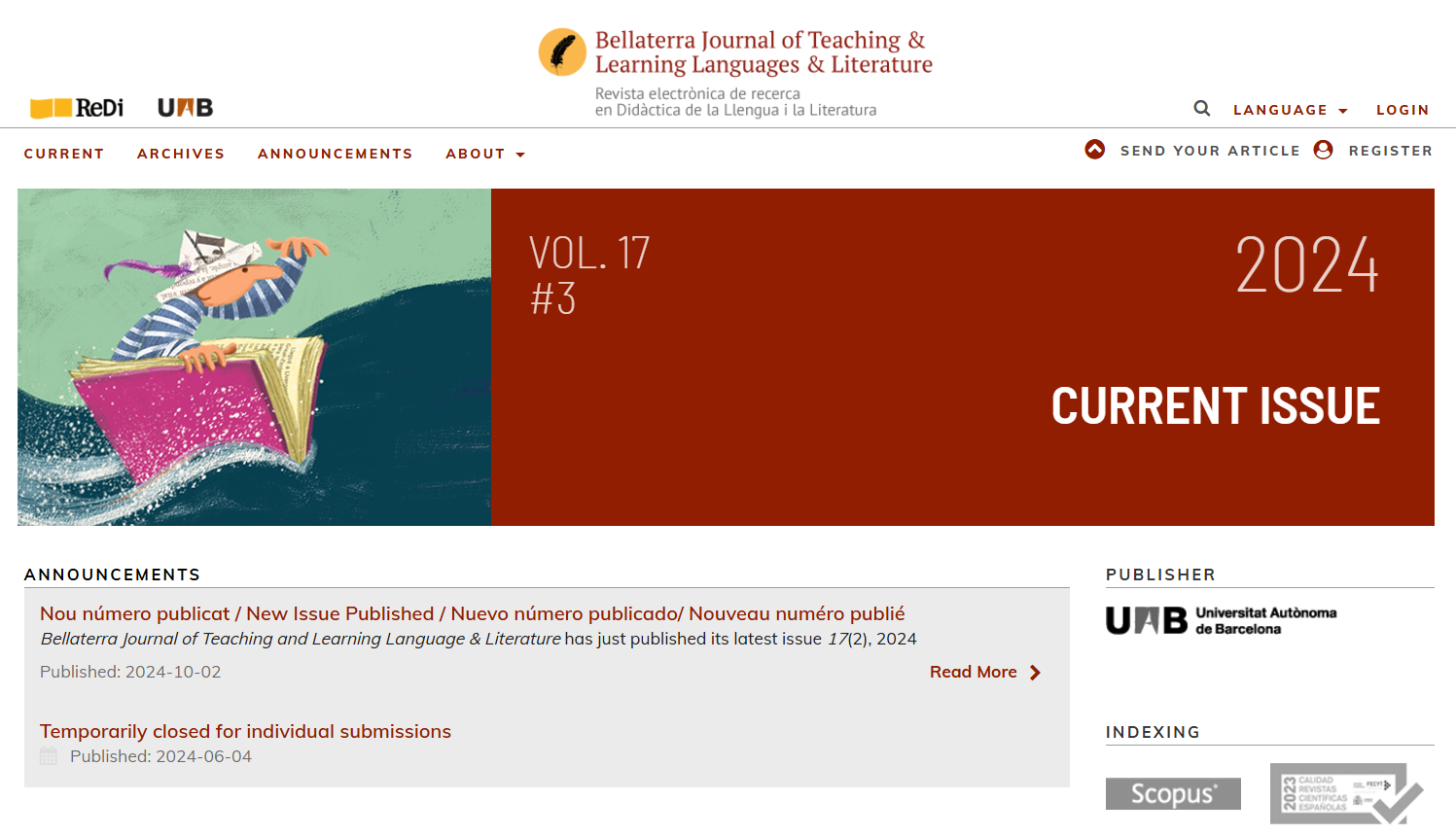The image size is (1456, 836).
Task: Click the Register user icon
Action: coord(1323,150)
